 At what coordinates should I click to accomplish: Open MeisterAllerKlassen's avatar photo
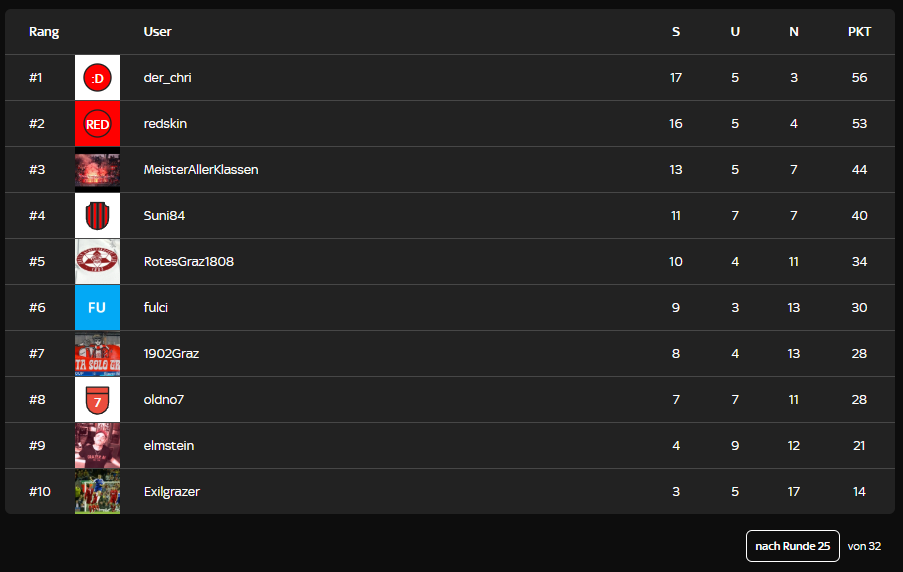click(97, 170)
